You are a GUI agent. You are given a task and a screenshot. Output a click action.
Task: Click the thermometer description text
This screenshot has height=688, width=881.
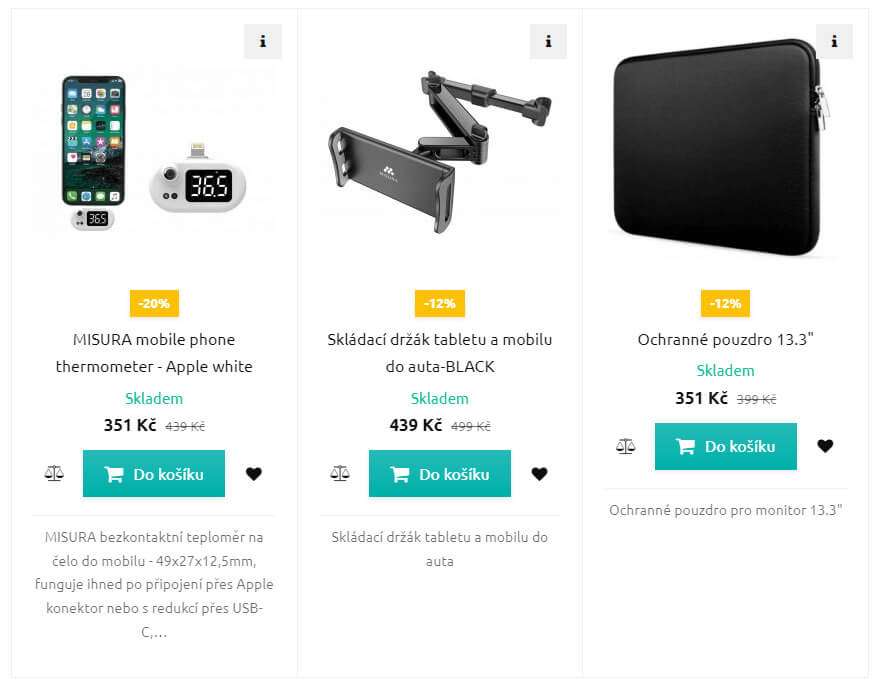coord(154,584)
